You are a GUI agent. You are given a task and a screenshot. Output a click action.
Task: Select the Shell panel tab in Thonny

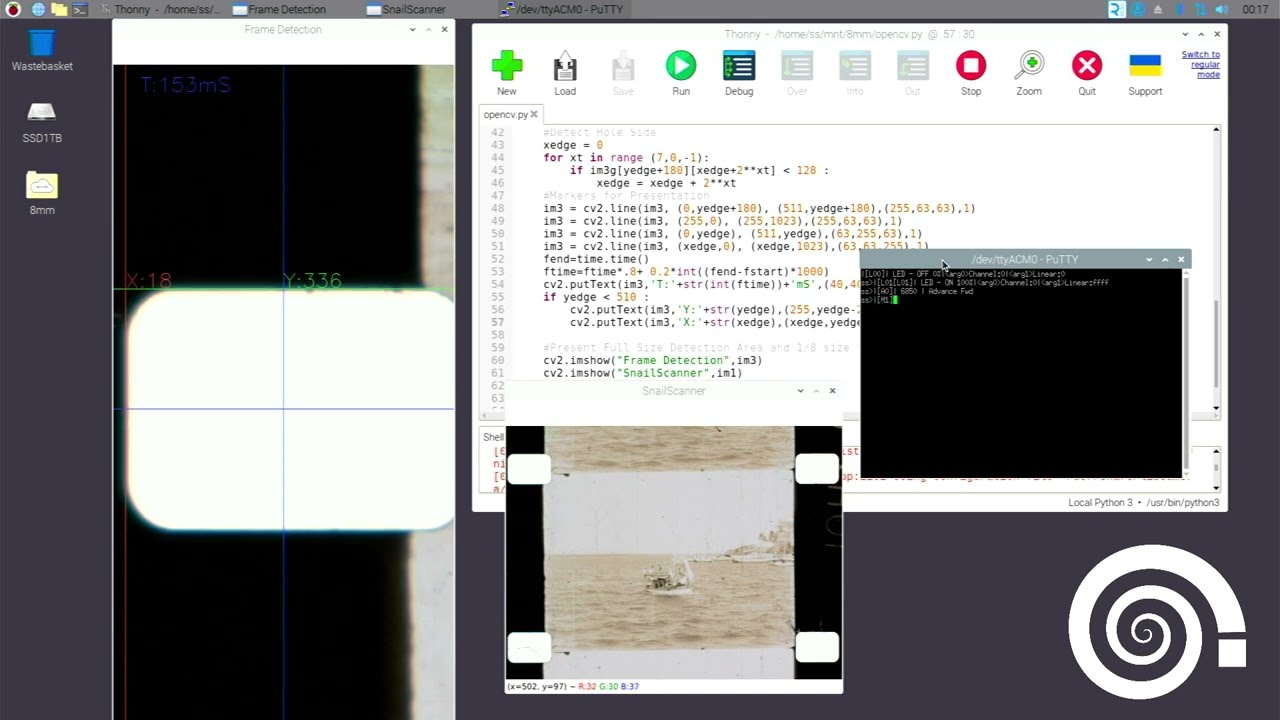493,437
